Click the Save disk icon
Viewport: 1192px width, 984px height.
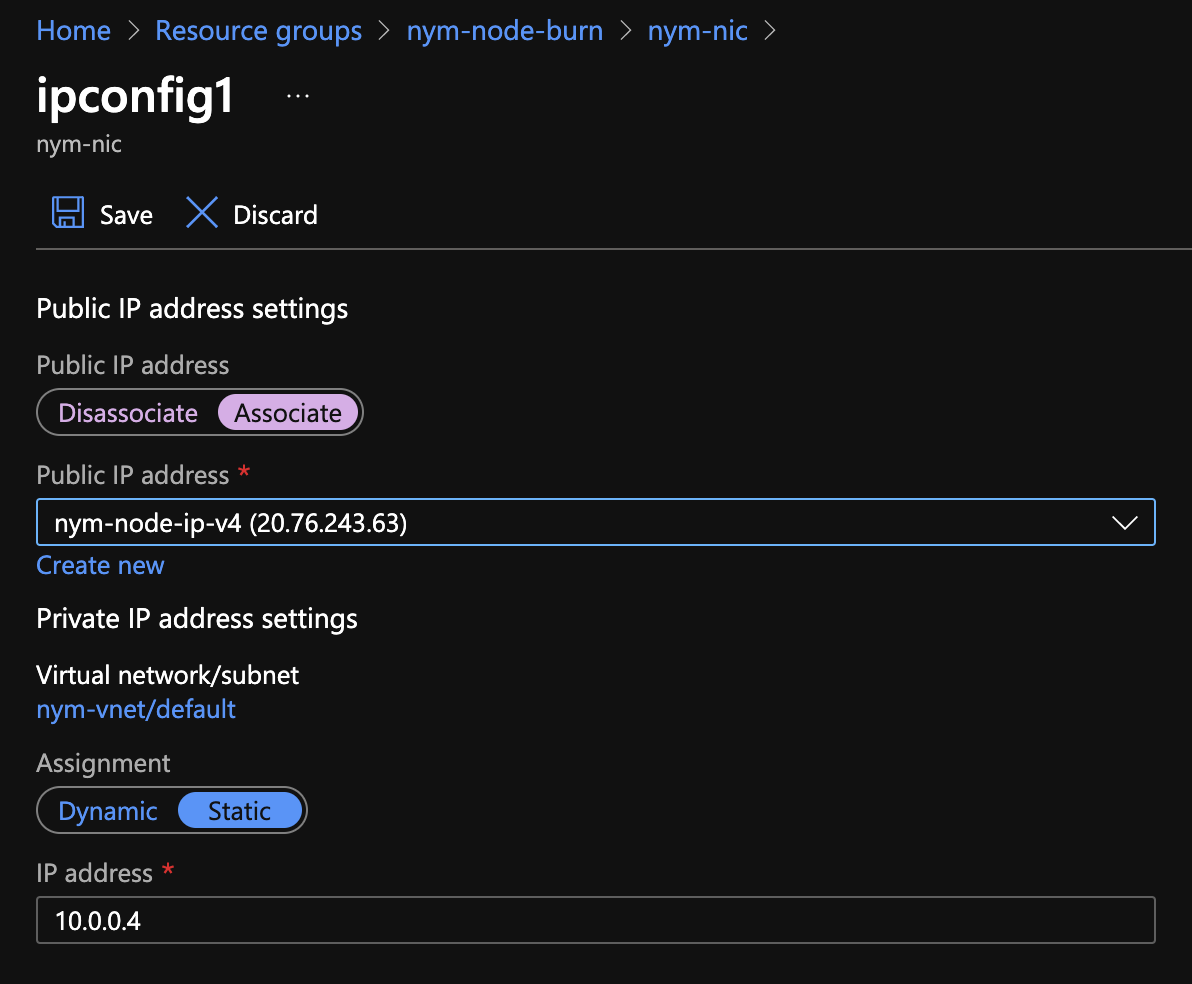click(68, 212)
